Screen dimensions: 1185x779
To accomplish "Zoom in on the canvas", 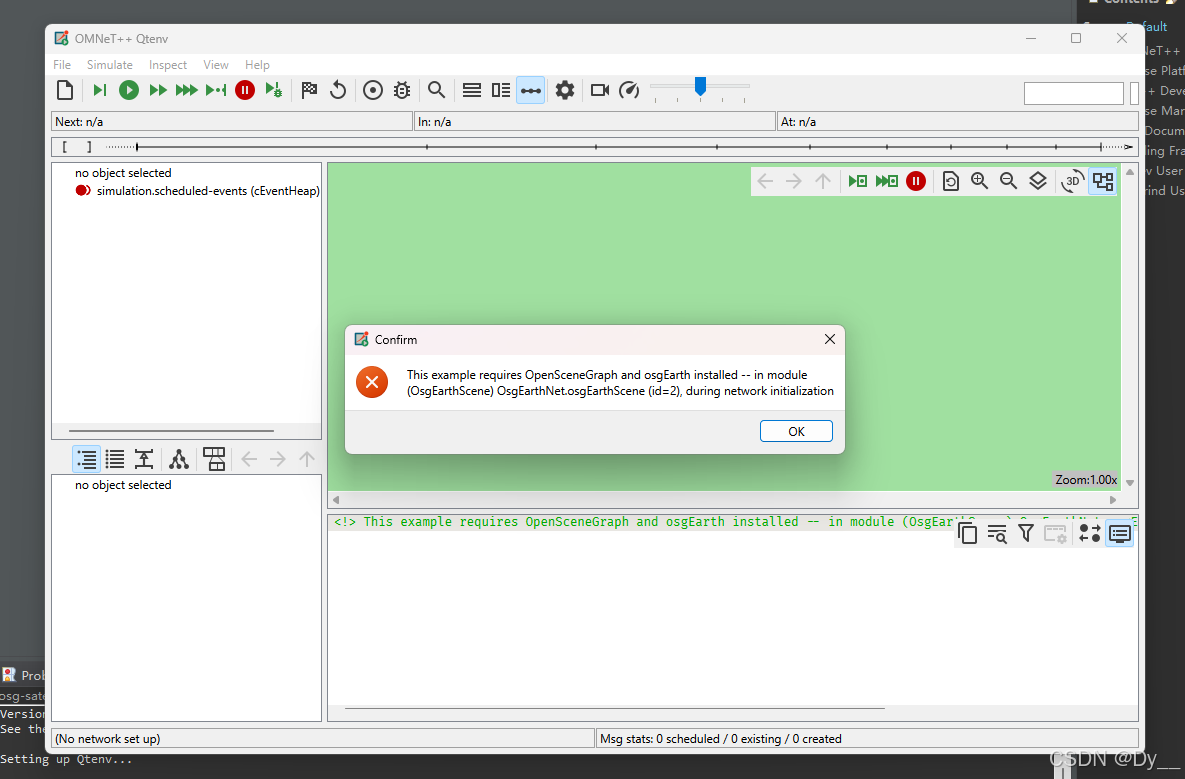I will click(x=979, y=181).
